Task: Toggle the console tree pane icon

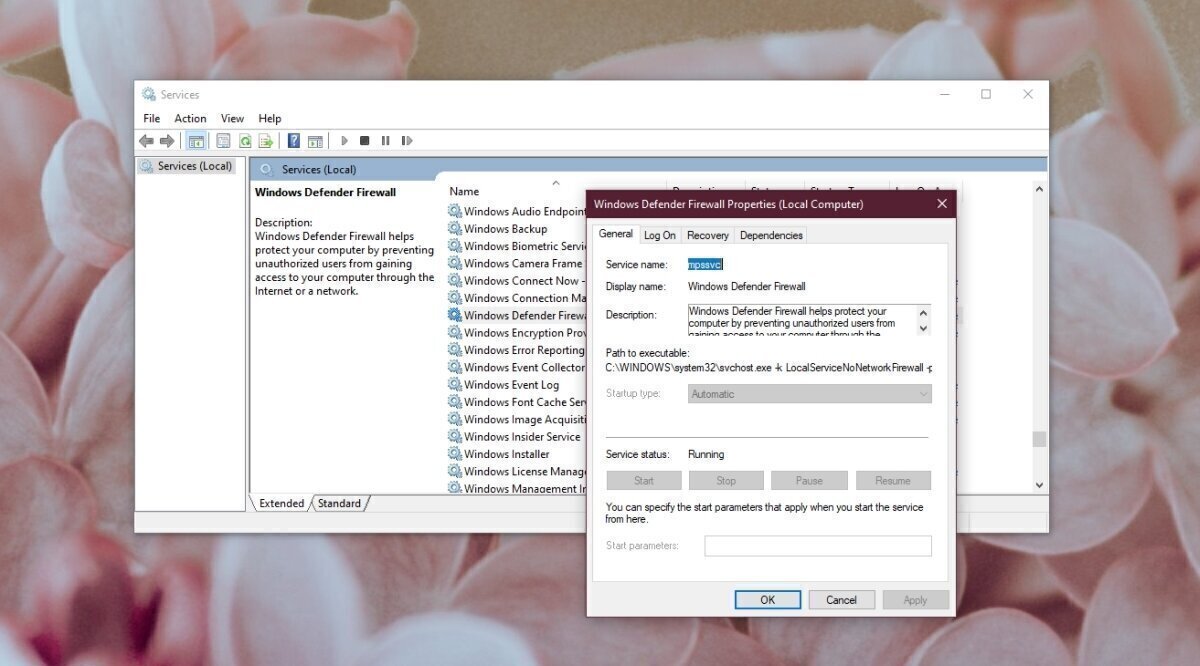Action: tap(196, 140)
